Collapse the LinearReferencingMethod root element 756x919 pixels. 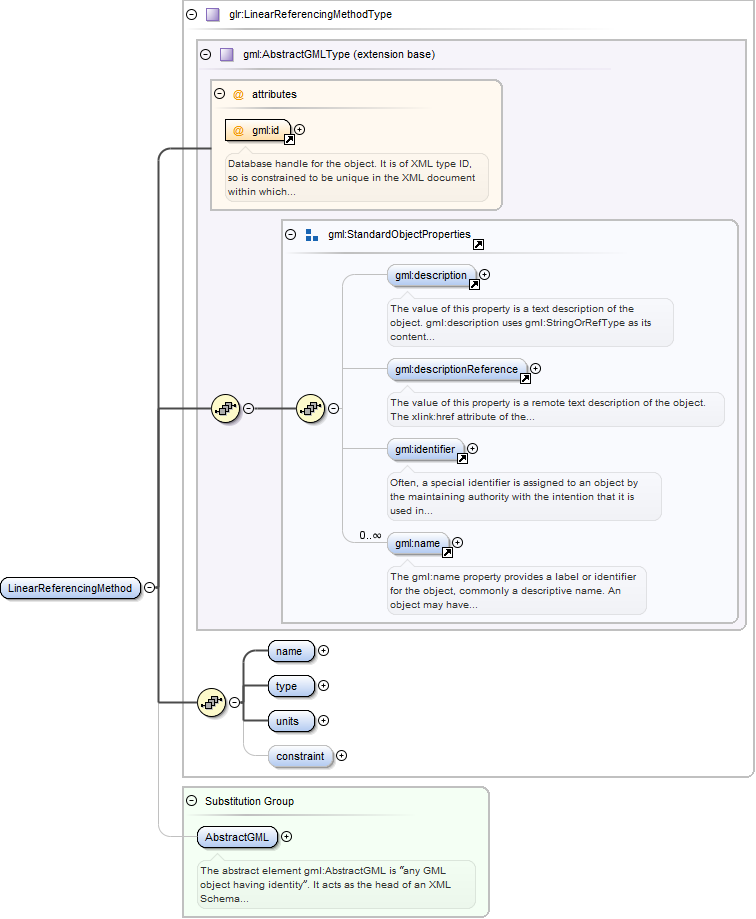pos(149,588)
